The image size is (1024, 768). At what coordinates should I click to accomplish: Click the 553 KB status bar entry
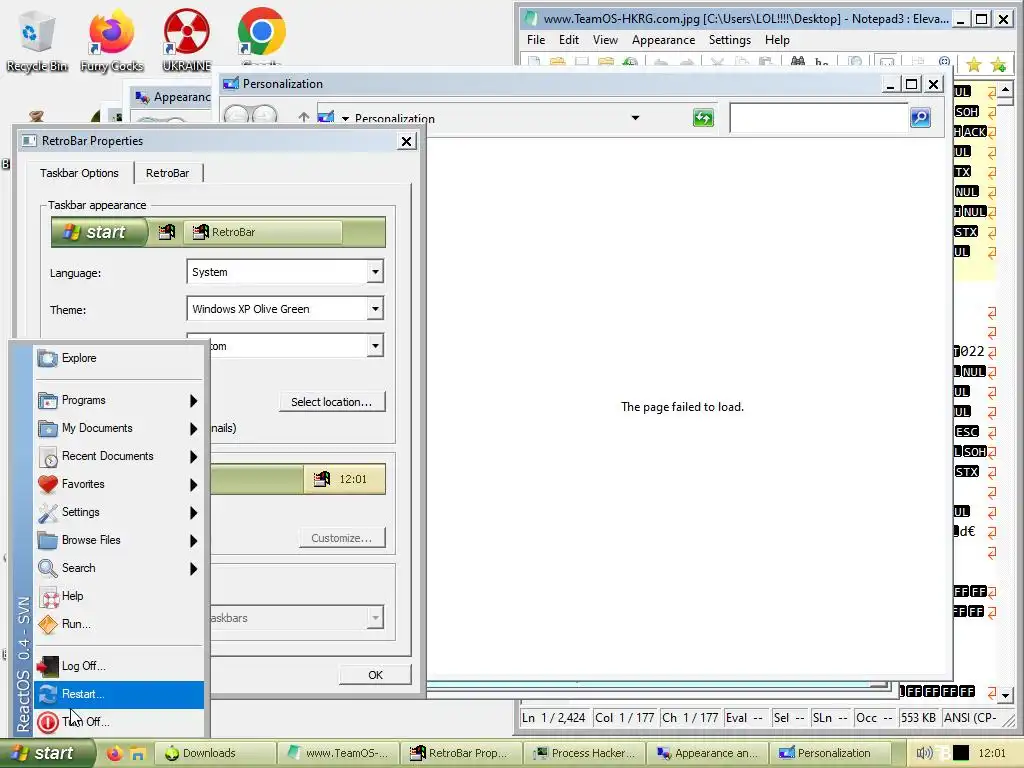(918, 718)
